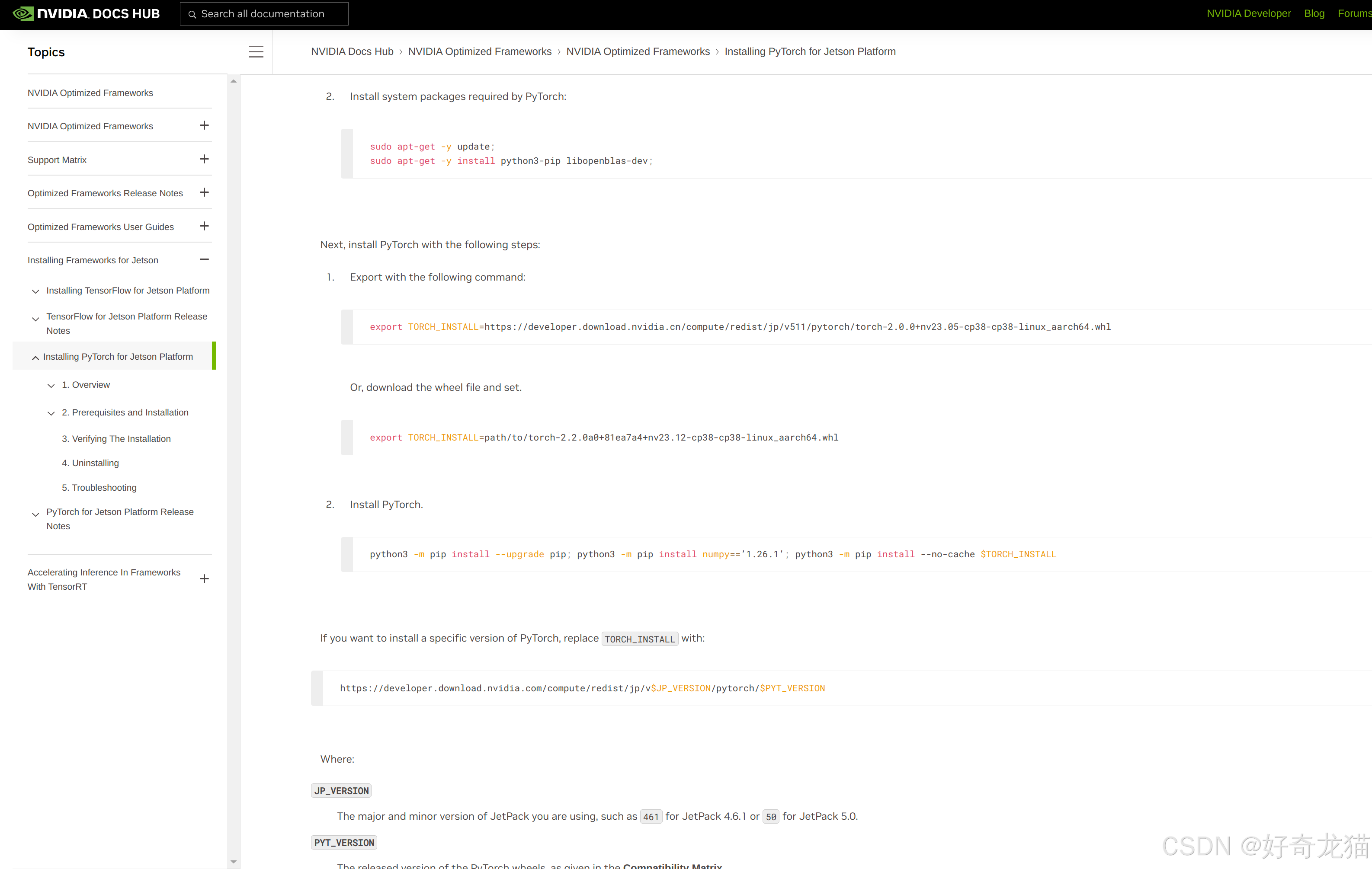The height and width of the screenshot is (869, 1372).
Task: Open the Blog link in header
Action: click(1314, 14)
